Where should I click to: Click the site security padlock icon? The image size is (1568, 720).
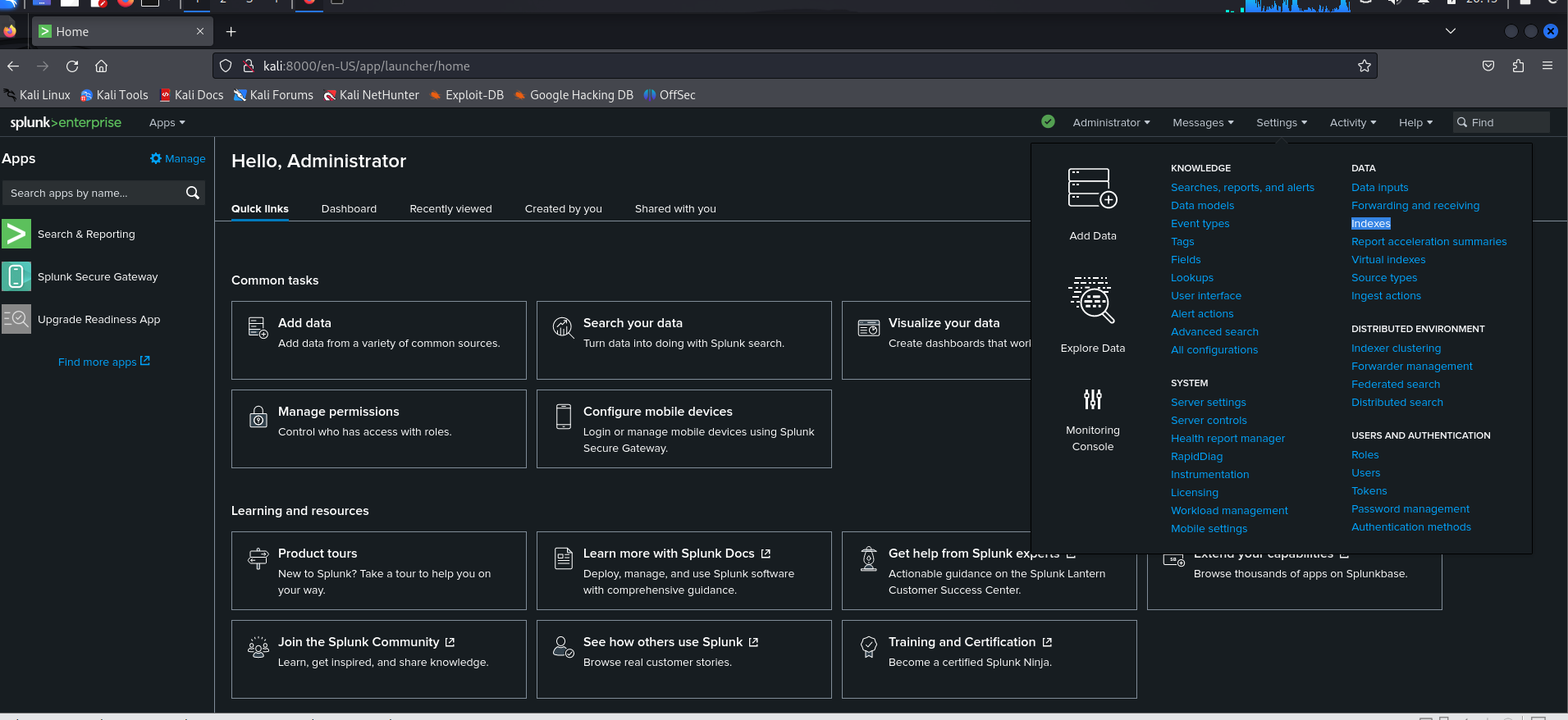point(248,66)
